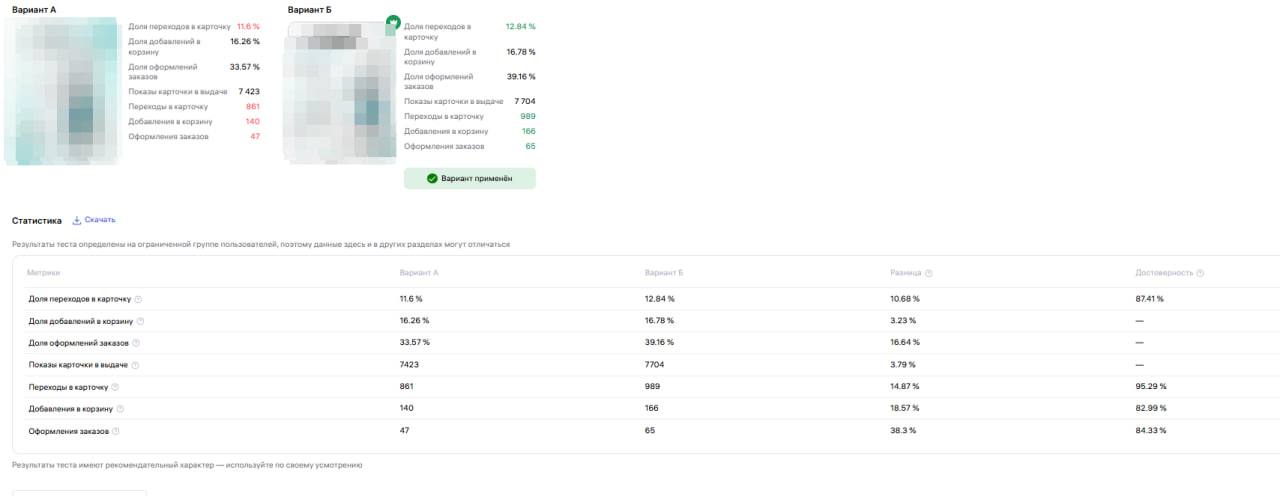Screen dimensions: 1280x496
Task: Click the 39.16 % value in Вариант Б summary
Action: [521, 77]
